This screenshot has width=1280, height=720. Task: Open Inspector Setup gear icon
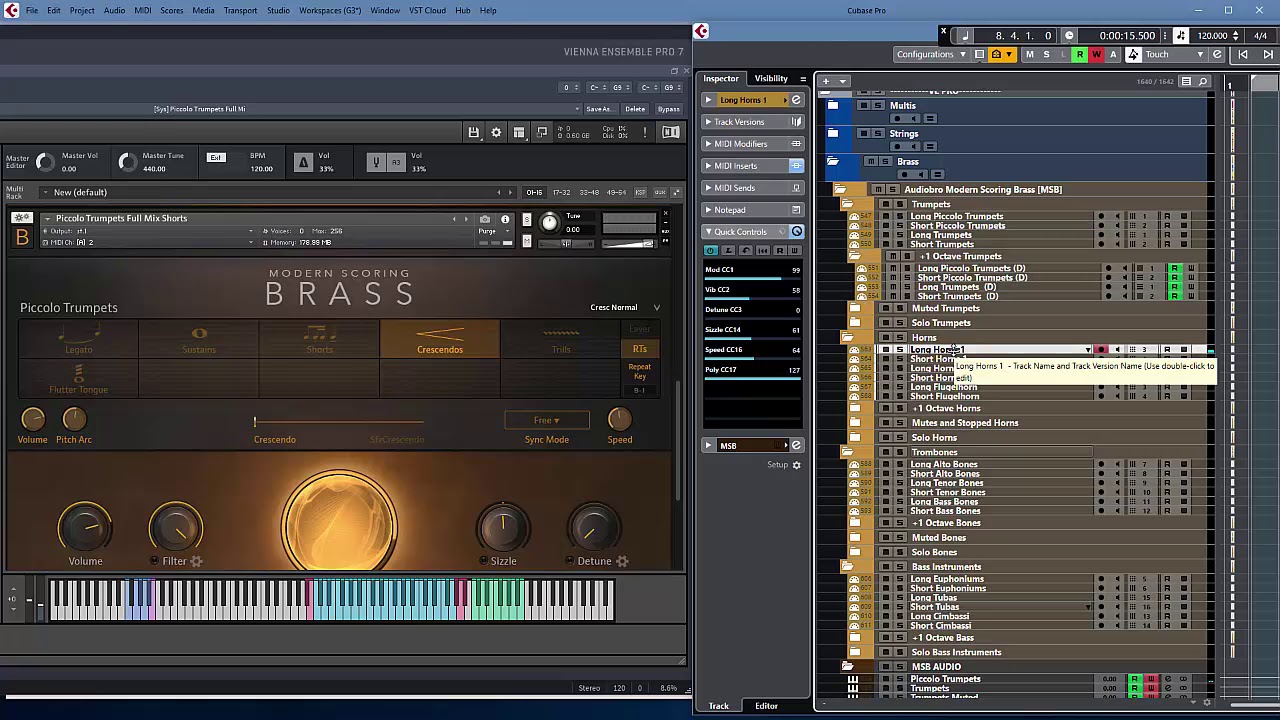point(797,465)
